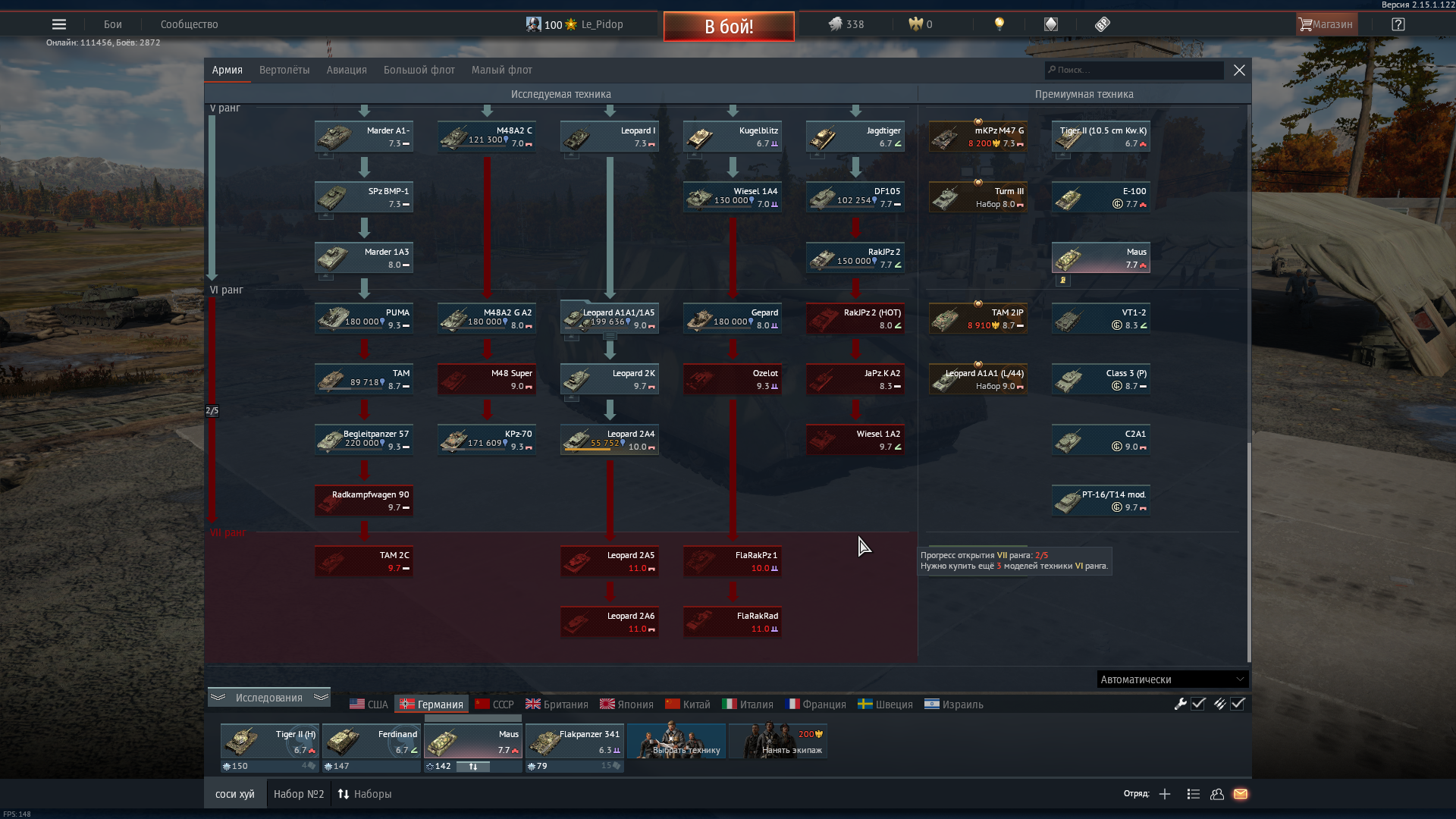
Task: Open the chat list icon
Action: tap(1193, 794)
